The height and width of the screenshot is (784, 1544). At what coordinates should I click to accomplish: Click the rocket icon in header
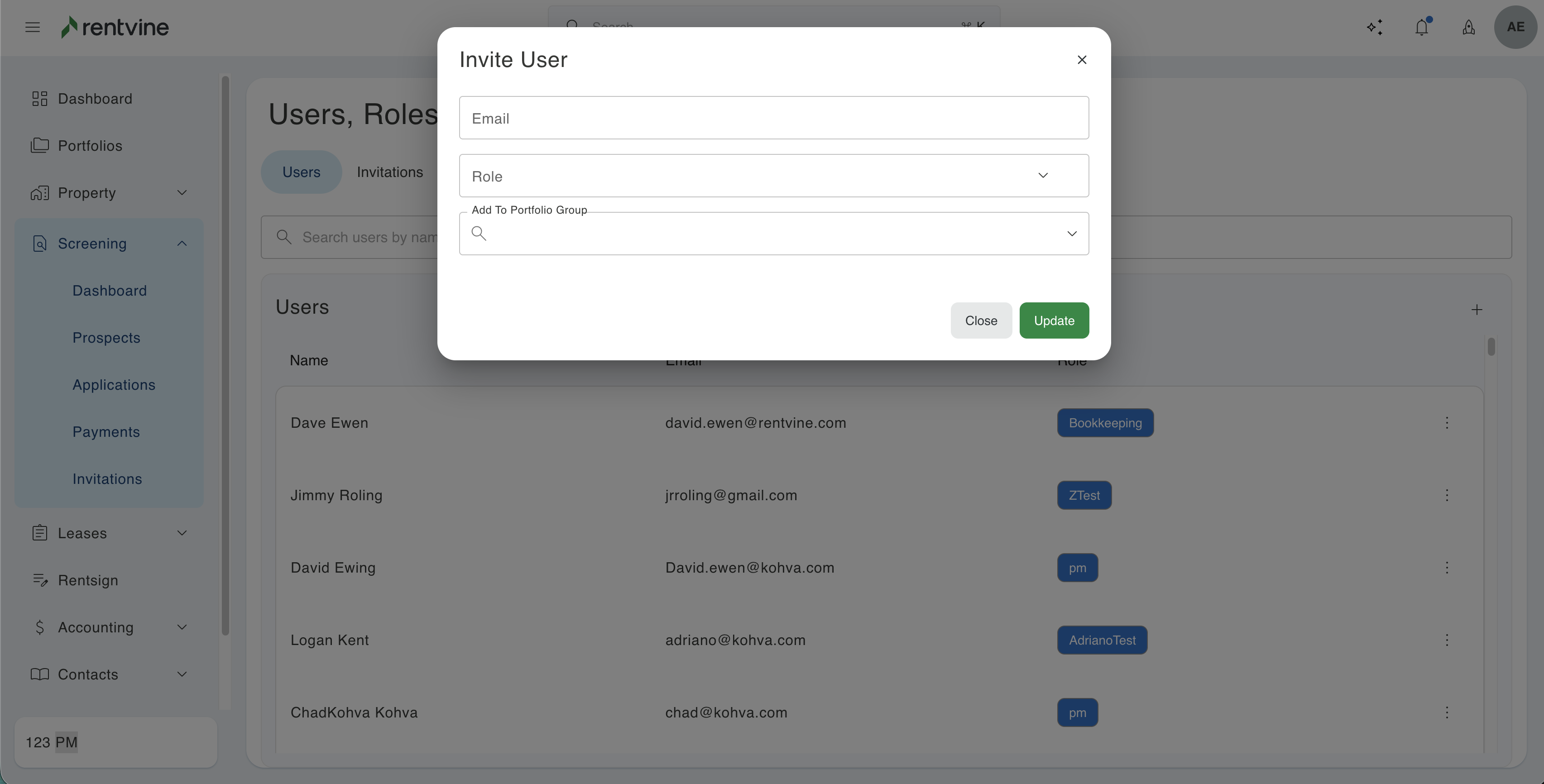[x=1468, y=27]
